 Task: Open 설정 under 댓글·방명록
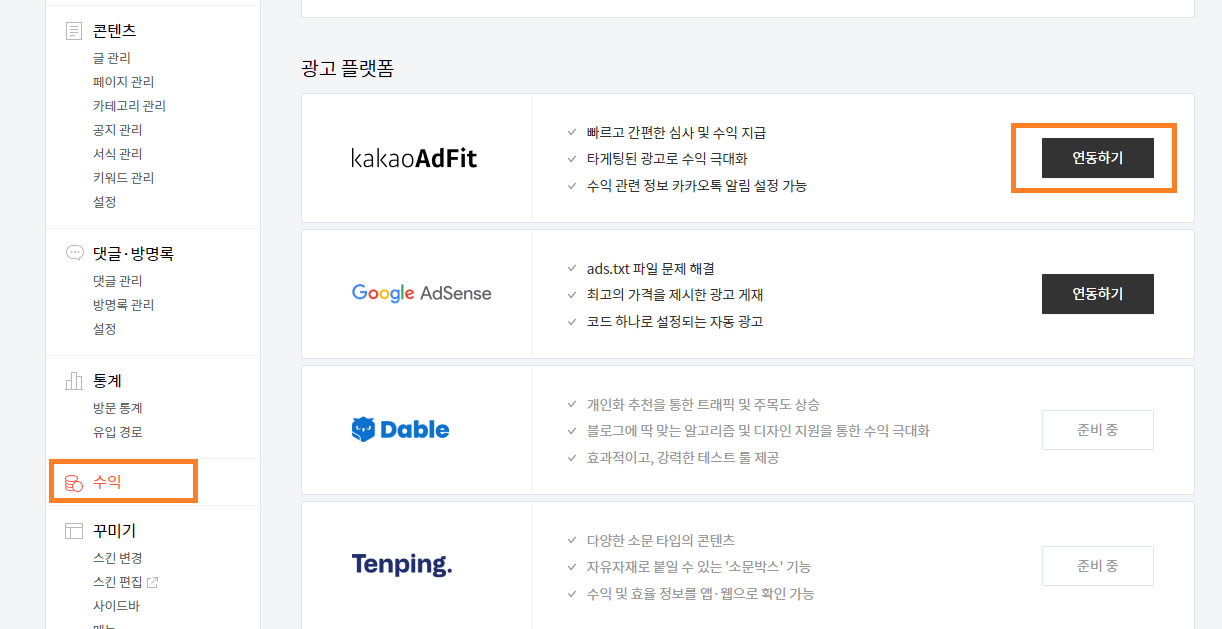(x=105, y=329)
